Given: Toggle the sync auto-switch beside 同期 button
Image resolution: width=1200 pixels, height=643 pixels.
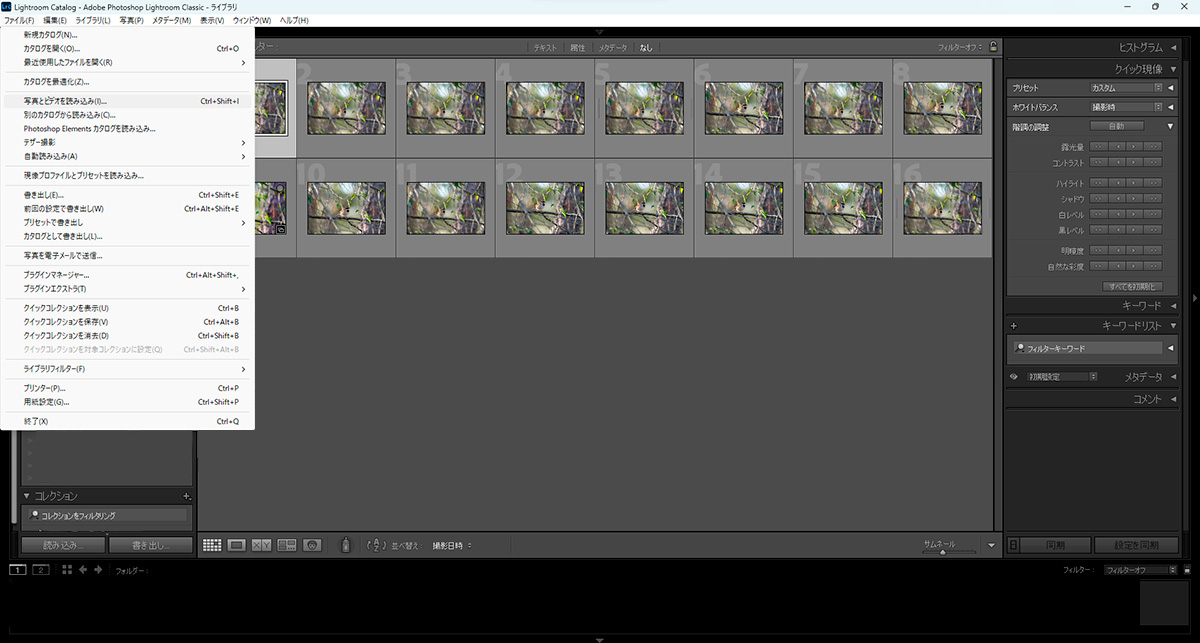Looking at the screenshot, I should tap(1014, 545).
